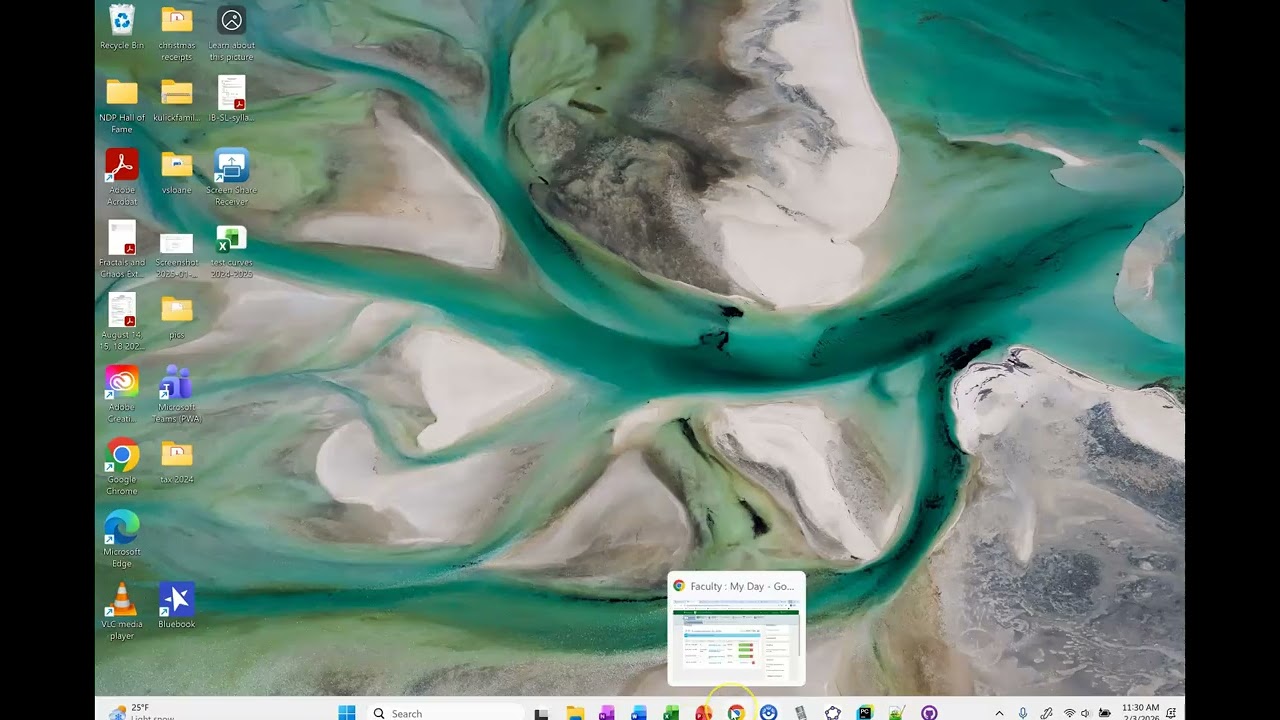Open the volume speaker tray icon
The image size is (1280, 720).
(1086, 713)
